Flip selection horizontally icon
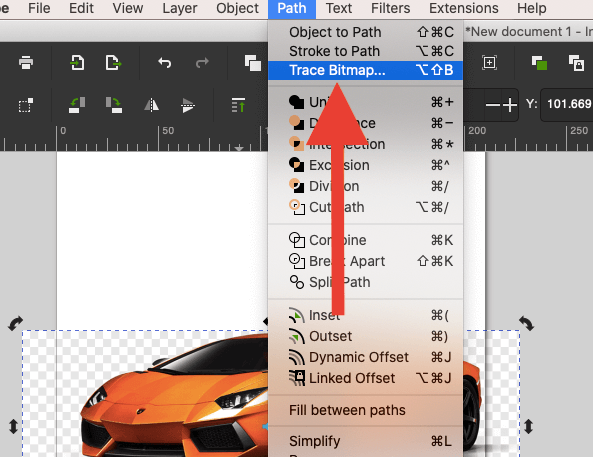This screenshot has width=593, height=457. point(151,105)
